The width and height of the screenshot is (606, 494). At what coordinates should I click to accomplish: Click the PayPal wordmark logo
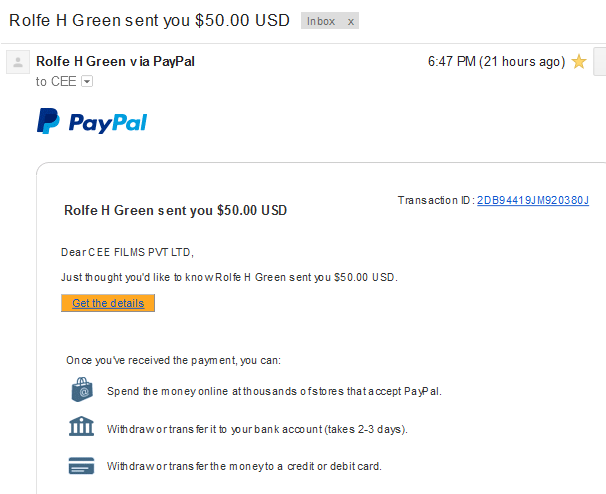[108, 123]
